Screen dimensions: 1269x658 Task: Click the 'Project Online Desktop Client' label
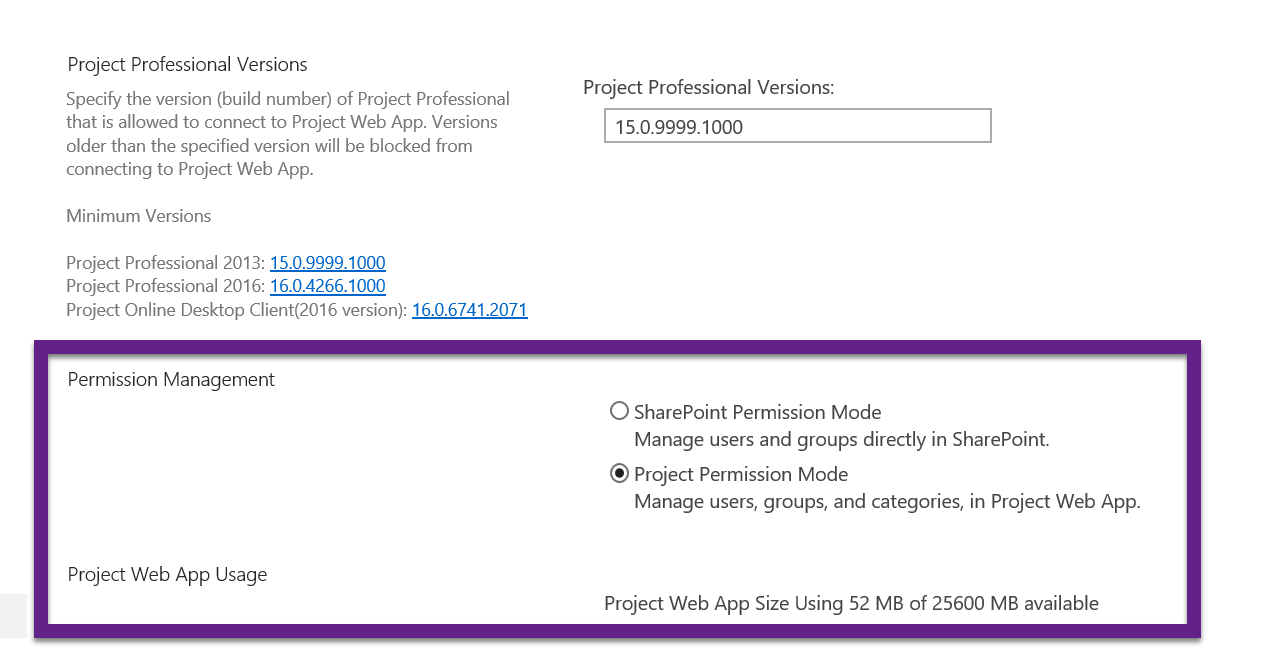tap(236, 310)
